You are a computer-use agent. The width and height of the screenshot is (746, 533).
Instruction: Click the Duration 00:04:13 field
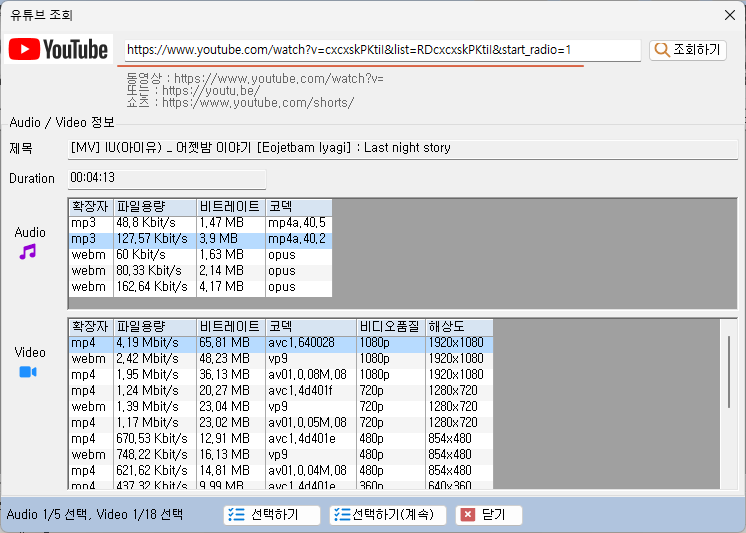[x=167, y=178]
